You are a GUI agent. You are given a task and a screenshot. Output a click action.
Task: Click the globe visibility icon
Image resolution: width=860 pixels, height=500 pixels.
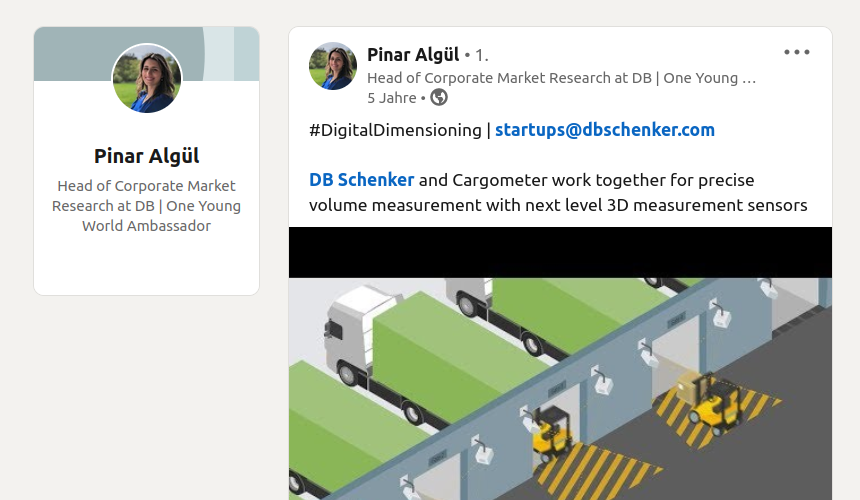pos(439,97)
